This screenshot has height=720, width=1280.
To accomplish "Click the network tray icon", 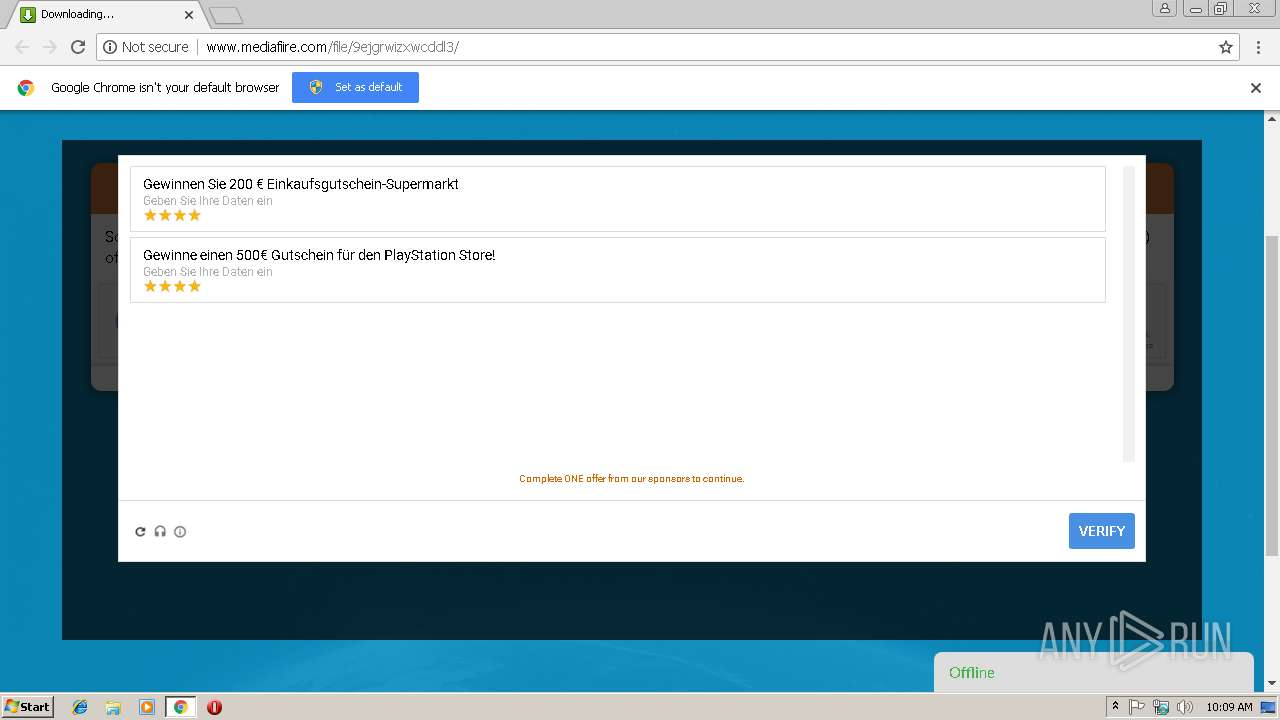I will [1161, 707].
